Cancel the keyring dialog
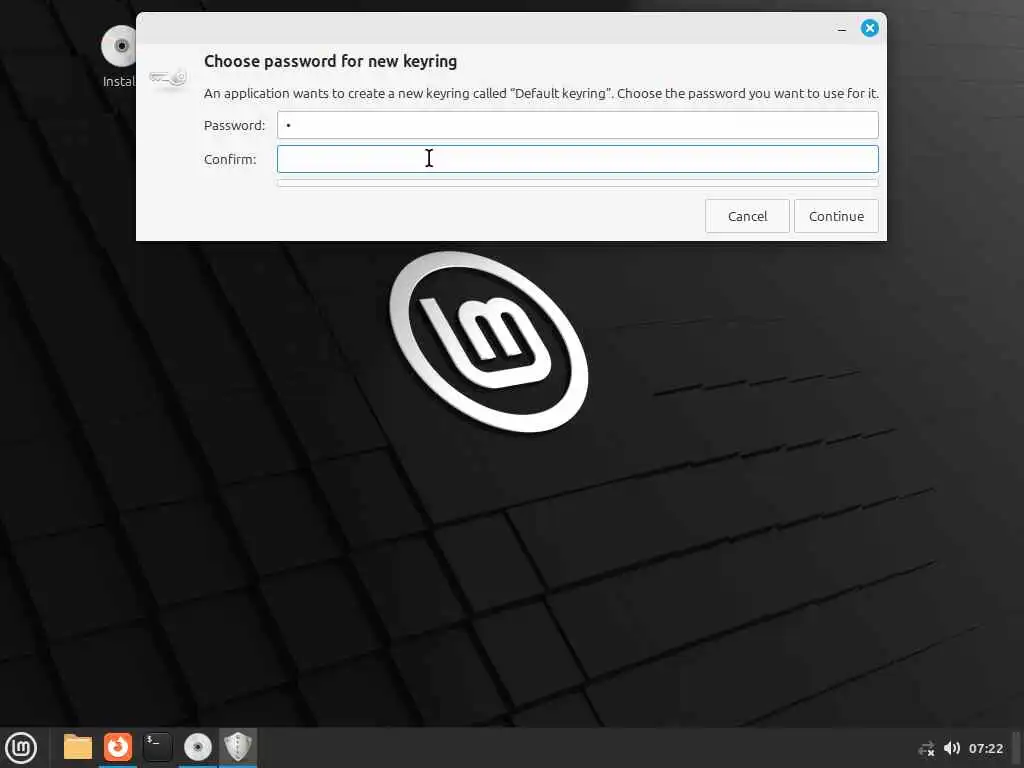The image size is (1024, 768). 747,216
